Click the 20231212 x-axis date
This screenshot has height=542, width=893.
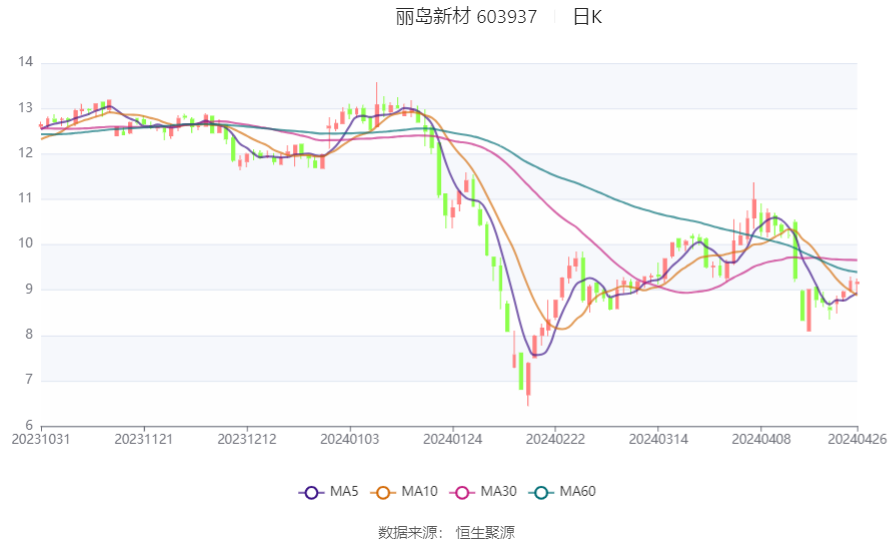point(247,438)
